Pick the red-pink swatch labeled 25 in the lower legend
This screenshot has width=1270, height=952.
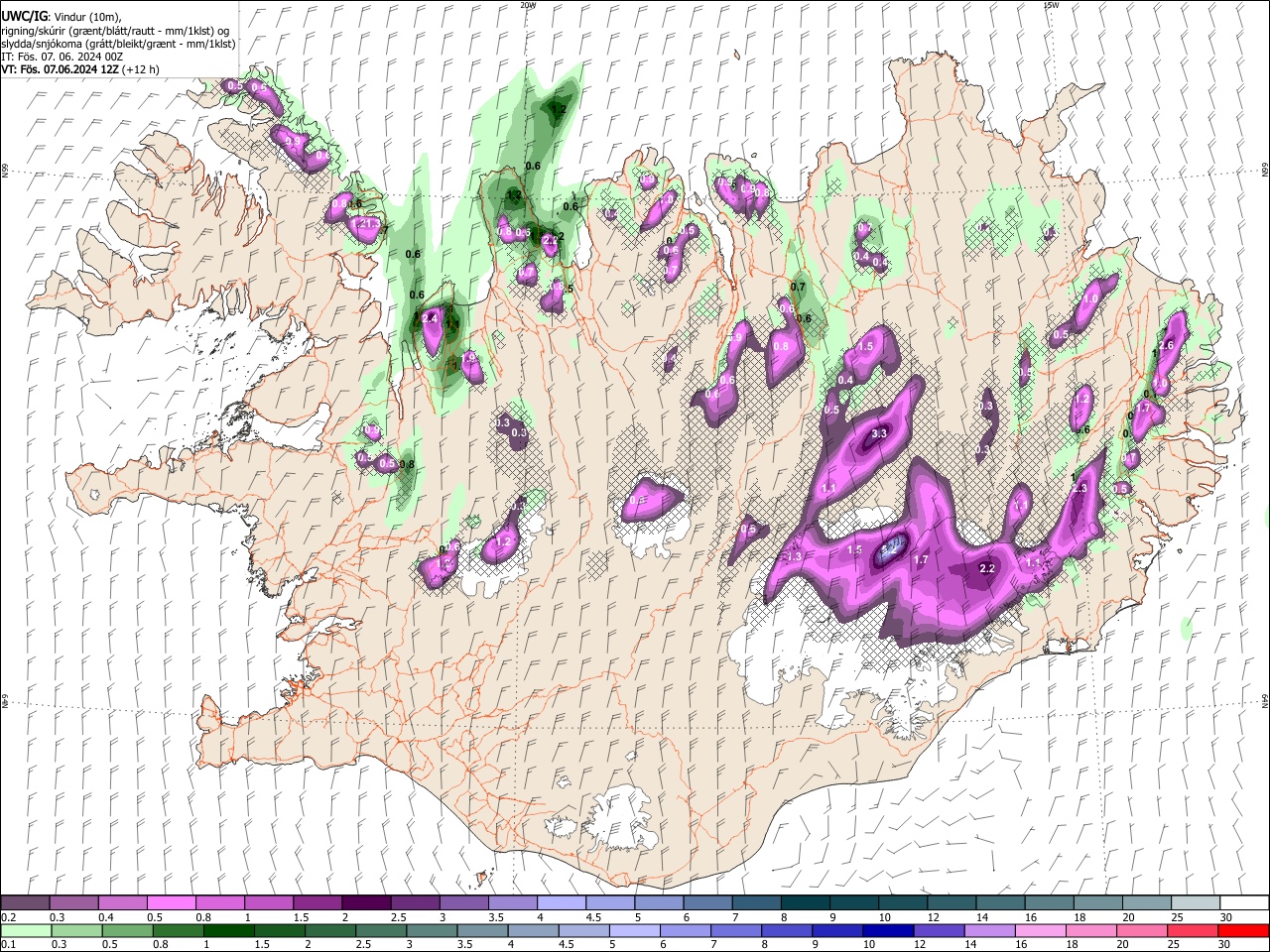coord(1192,930)
